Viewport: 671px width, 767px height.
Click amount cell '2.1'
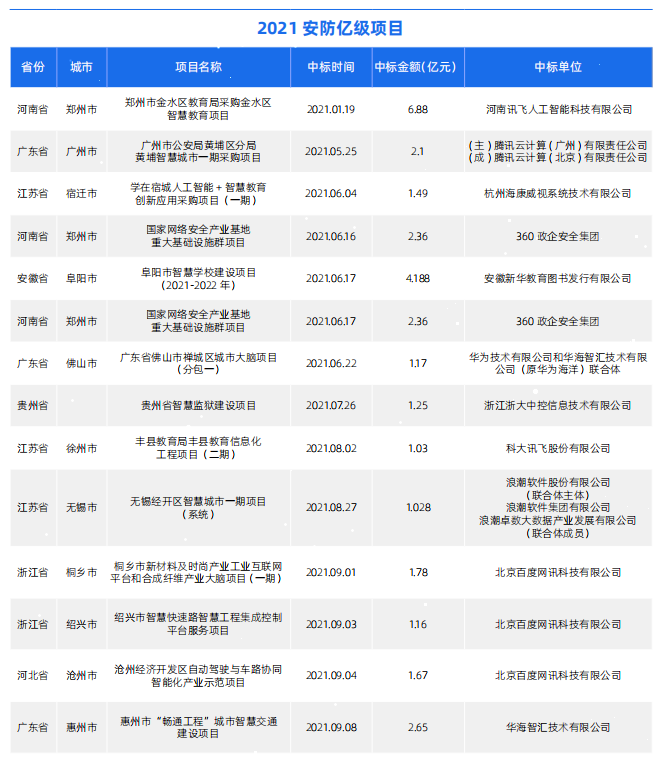tap(417, 152)
